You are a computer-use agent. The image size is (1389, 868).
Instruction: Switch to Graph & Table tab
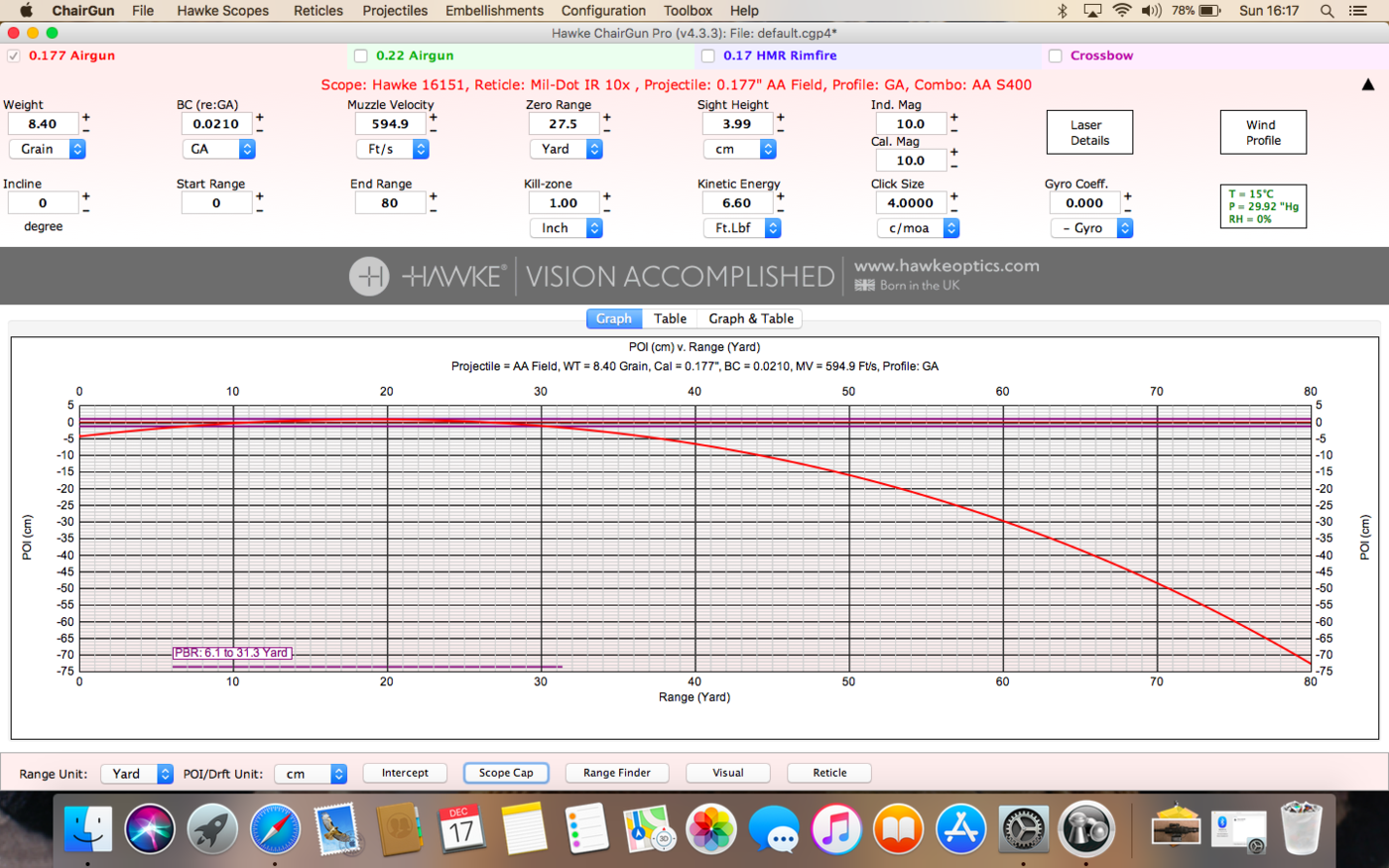tap(751, 318)
